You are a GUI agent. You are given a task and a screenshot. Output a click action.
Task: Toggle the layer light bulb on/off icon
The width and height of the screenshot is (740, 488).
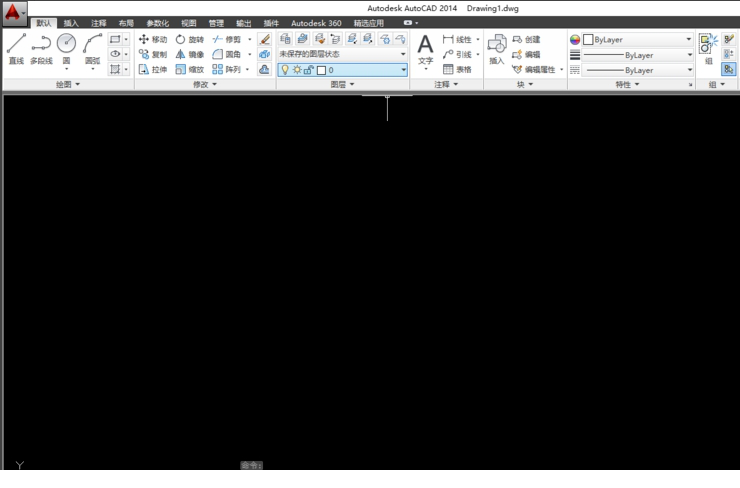tap(285, 70)
